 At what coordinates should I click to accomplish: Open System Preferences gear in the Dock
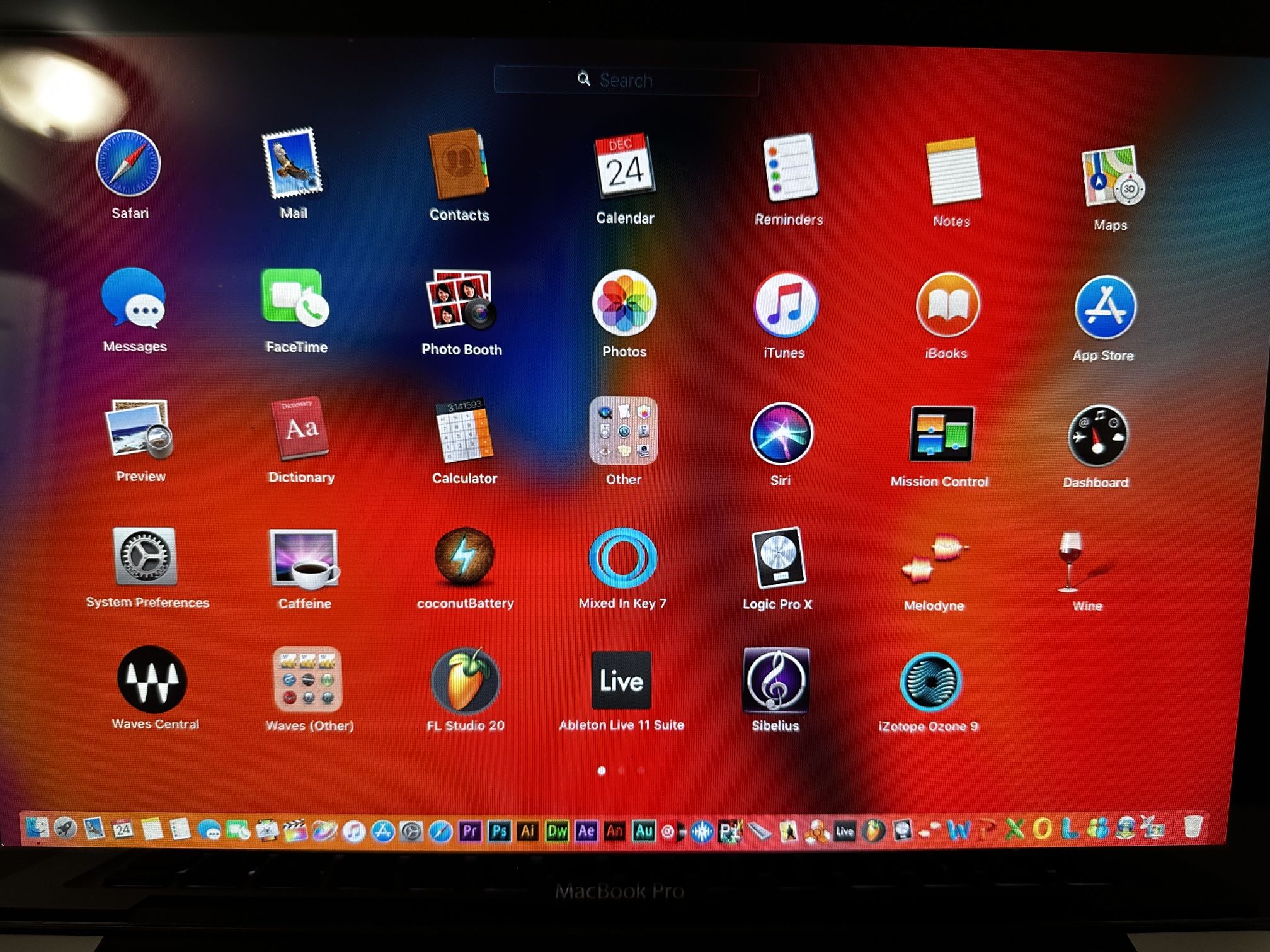pyautogui.click(x=411, y=831)
